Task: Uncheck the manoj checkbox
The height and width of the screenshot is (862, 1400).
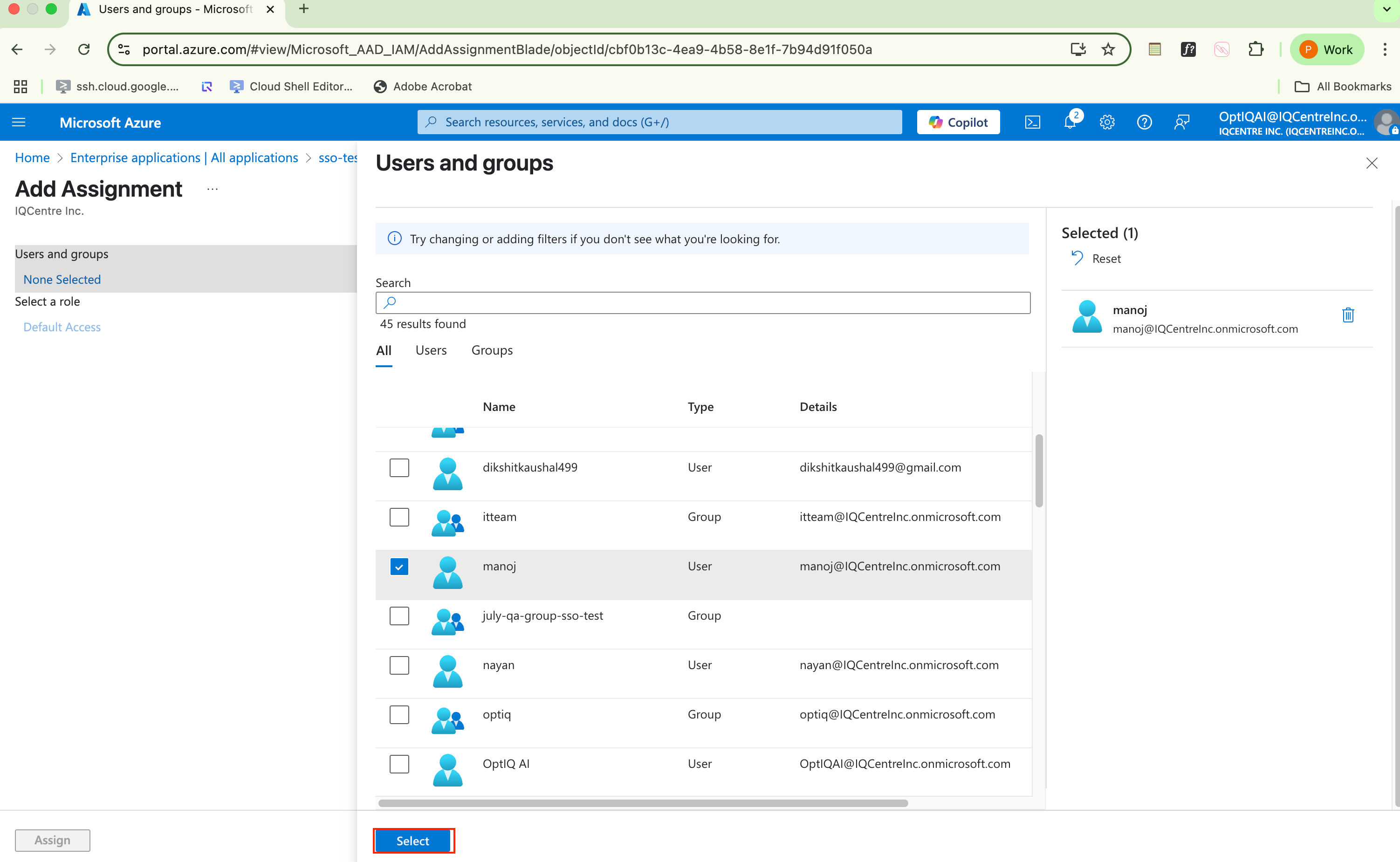Action: (399, 567)
